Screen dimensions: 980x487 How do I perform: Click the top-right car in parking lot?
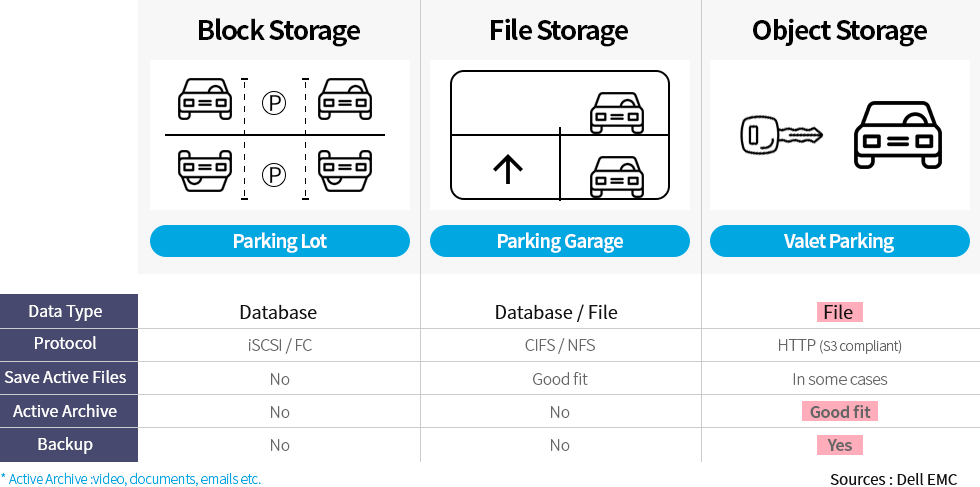[344, 100]
